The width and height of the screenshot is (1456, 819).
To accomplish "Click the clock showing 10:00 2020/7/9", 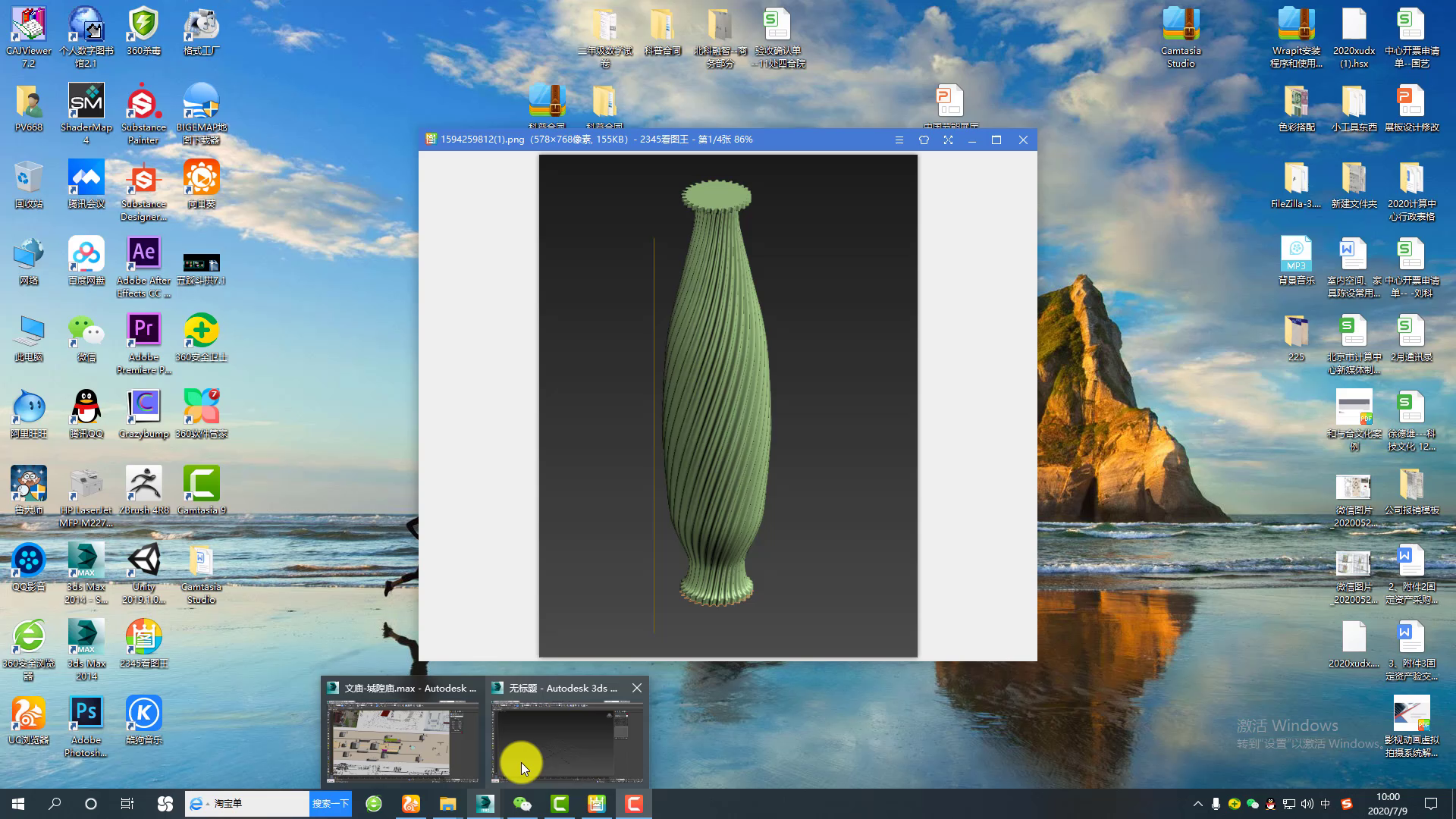I will (x=1388, y=804).
